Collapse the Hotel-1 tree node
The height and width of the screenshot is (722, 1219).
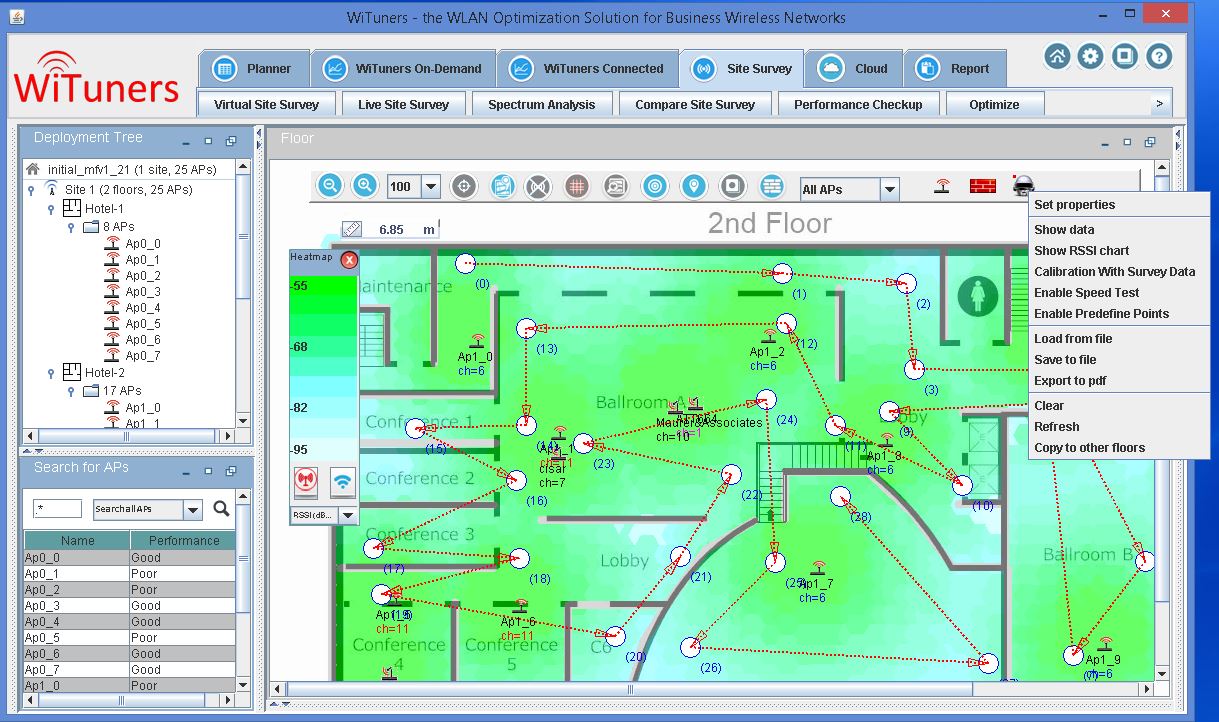coord(51,210)
